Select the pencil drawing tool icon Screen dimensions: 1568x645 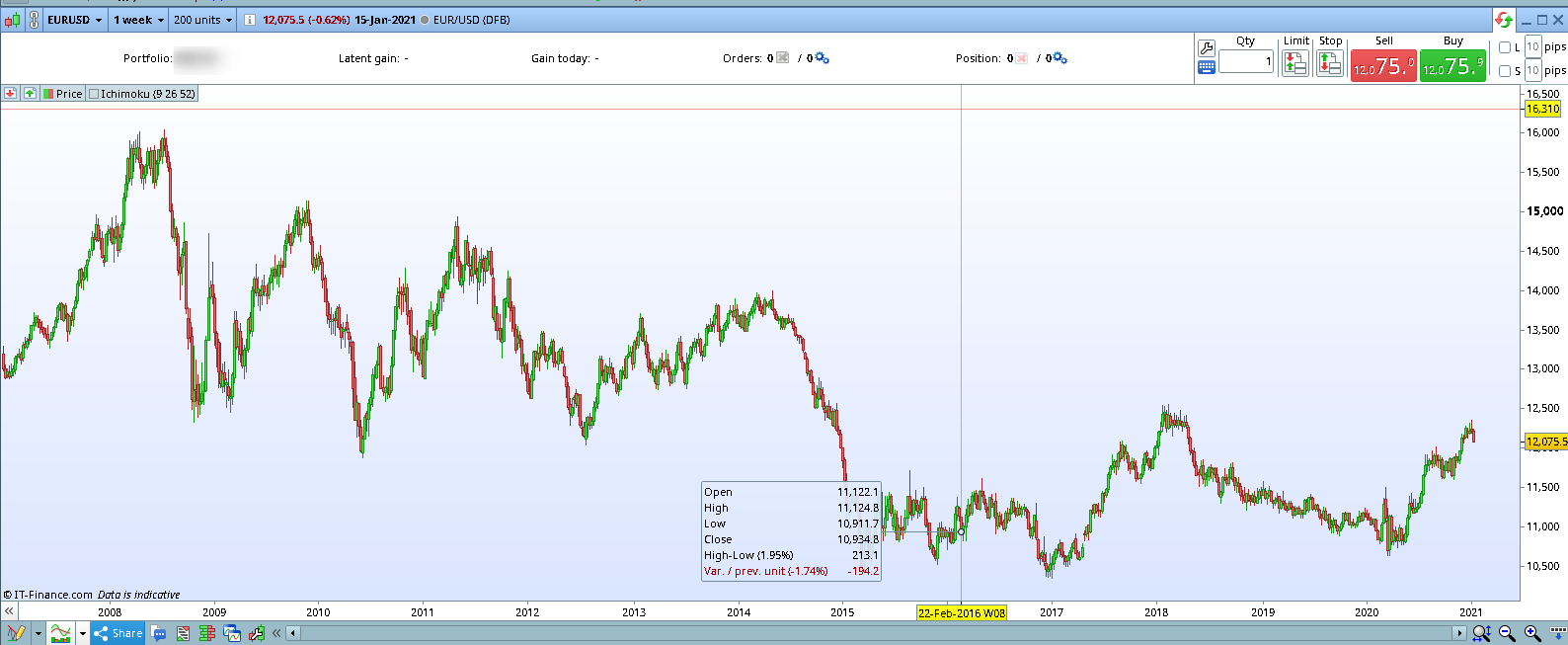15,633
